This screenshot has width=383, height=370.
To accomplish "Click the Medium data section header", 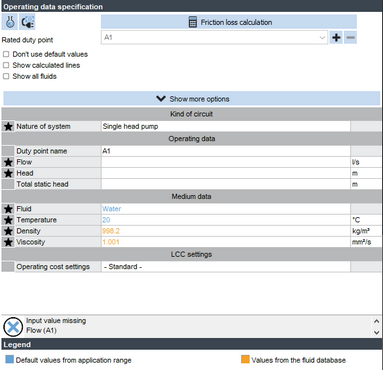I will 192,196.
